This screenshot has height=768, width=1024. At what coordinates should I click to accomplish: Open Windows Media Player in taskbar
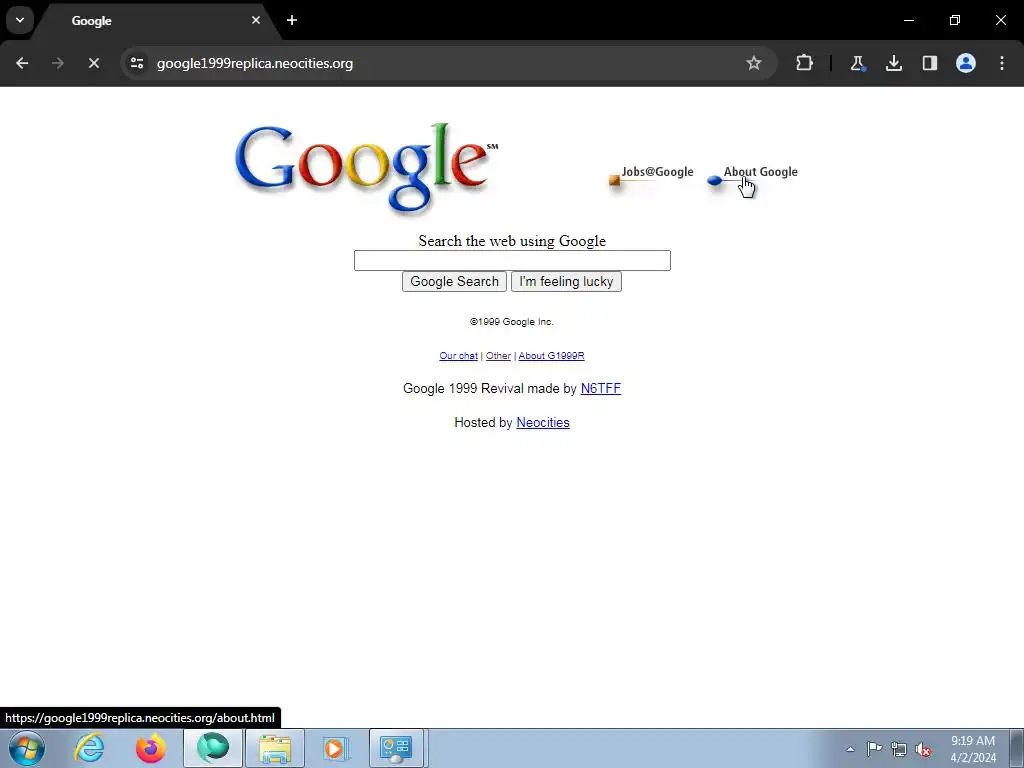click(x=337, y=748)
